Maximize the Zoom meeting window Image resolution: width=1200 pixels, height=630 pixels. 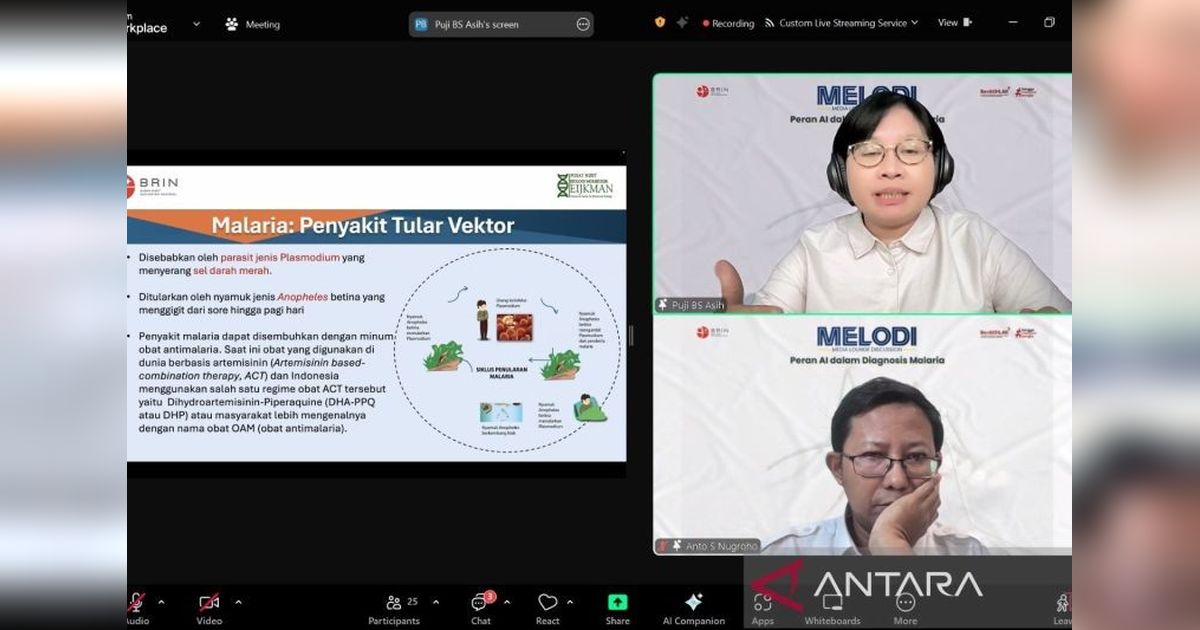tap(1049, 22)
